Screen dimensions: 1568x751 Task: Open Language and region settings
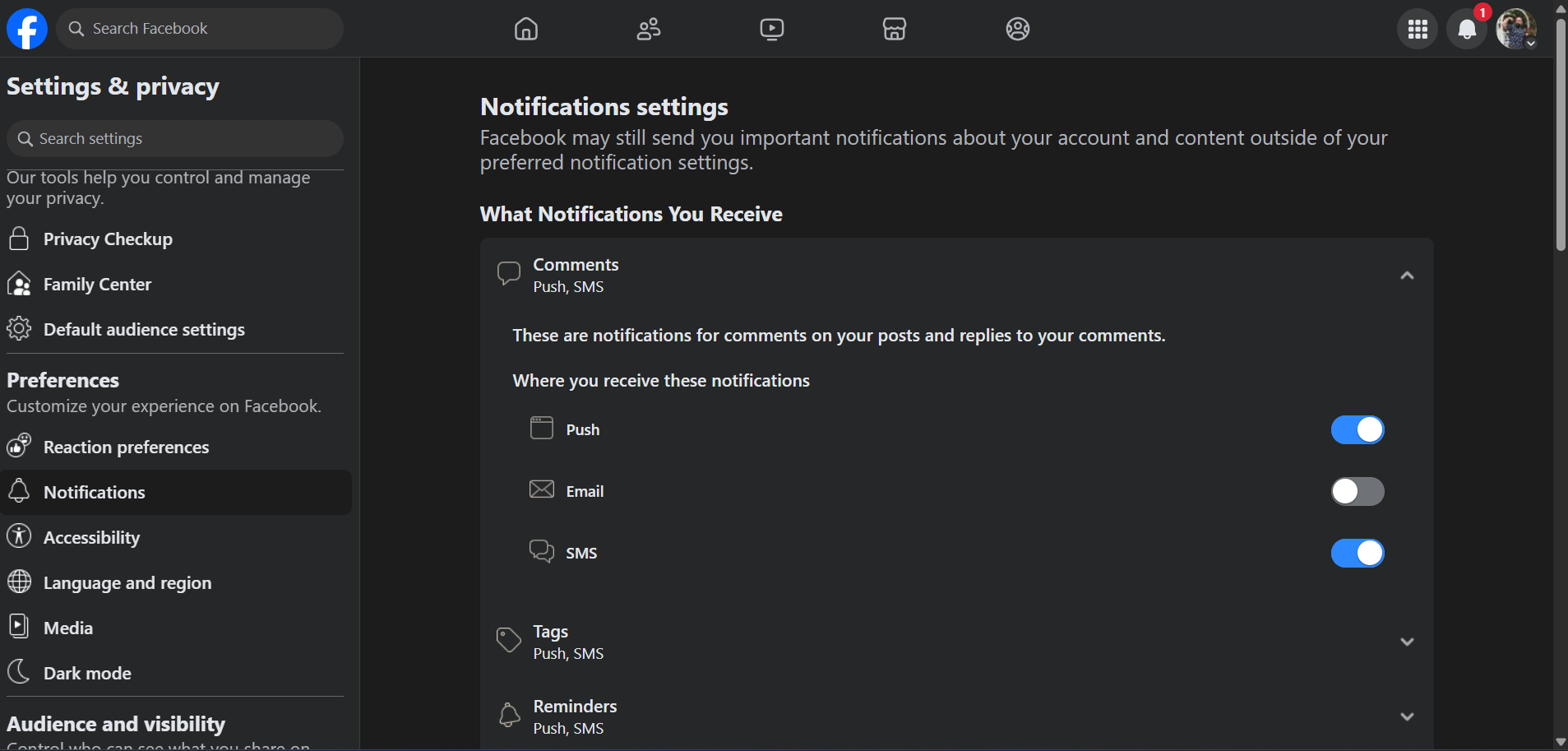(x=176, y=583)
